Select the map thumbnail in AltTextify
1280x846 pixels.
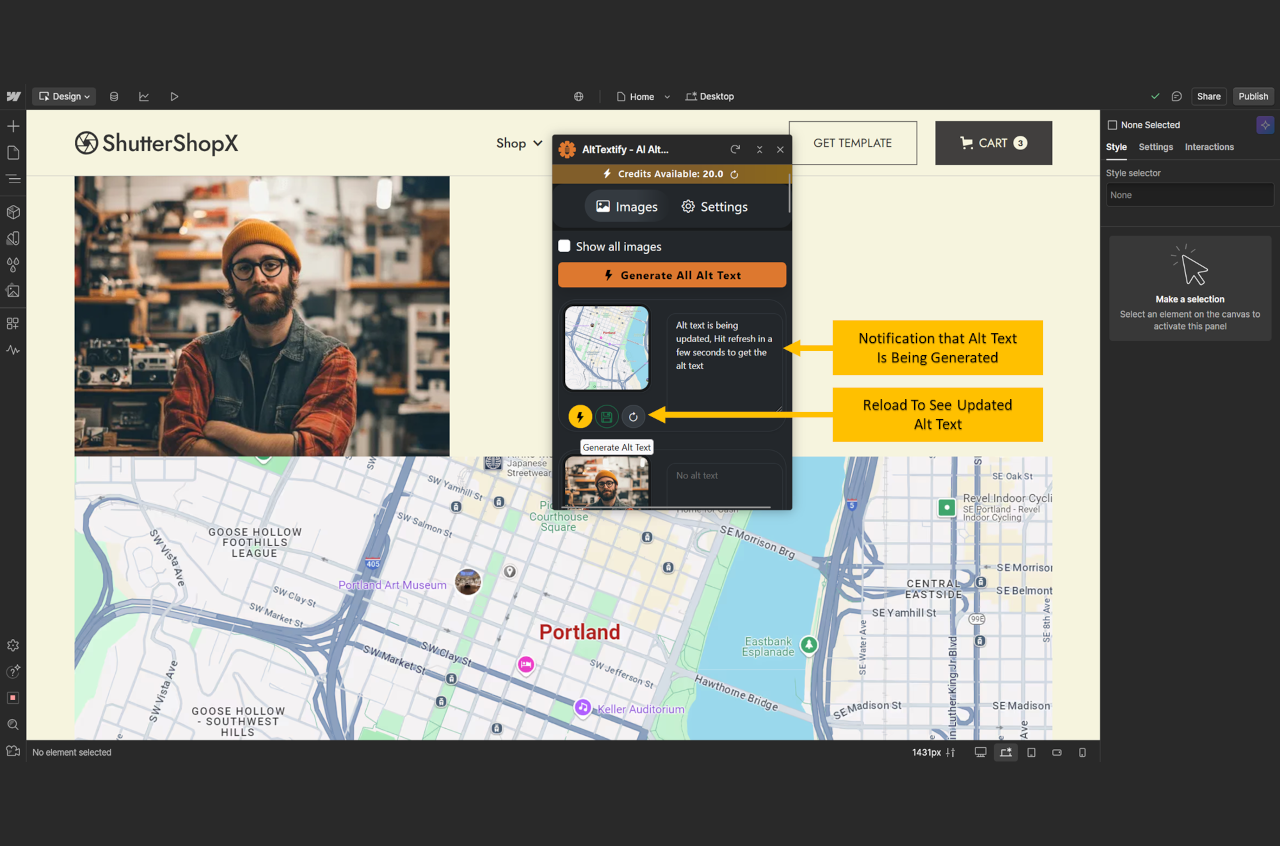point(607,347)
